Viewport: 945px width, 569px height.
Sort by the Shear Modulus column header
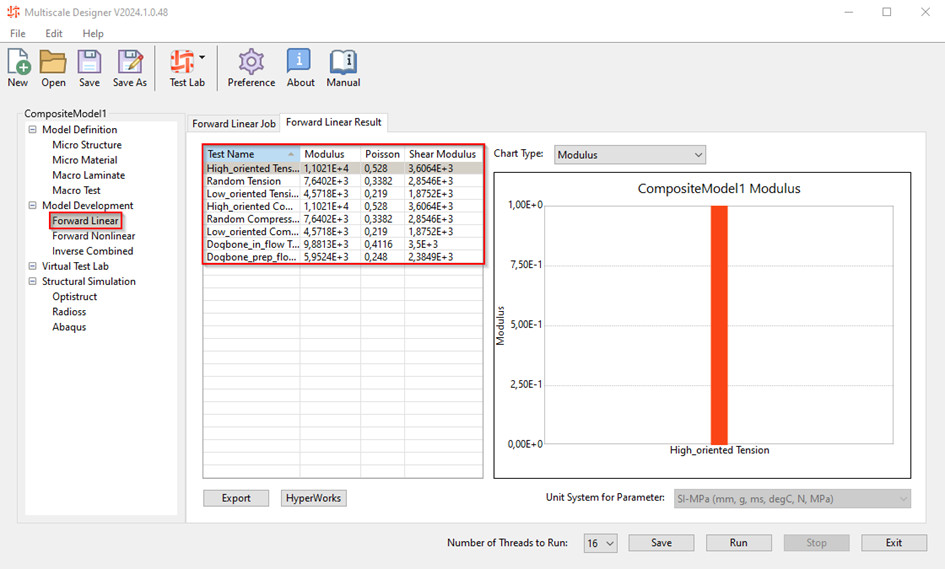pos(442,155)
